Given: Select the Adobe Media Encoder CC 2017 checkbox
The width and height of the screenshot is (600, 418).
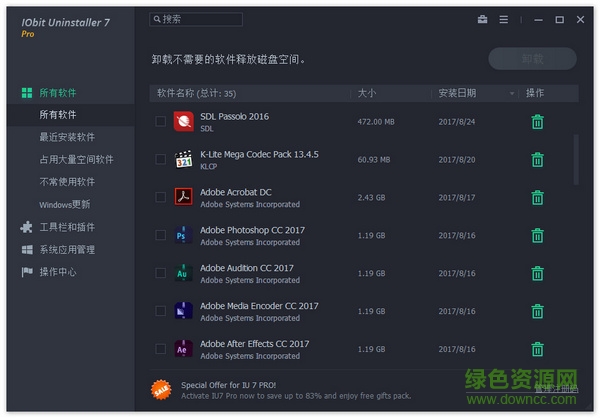Looking at the screenshot, I should [x=160, y=311].
